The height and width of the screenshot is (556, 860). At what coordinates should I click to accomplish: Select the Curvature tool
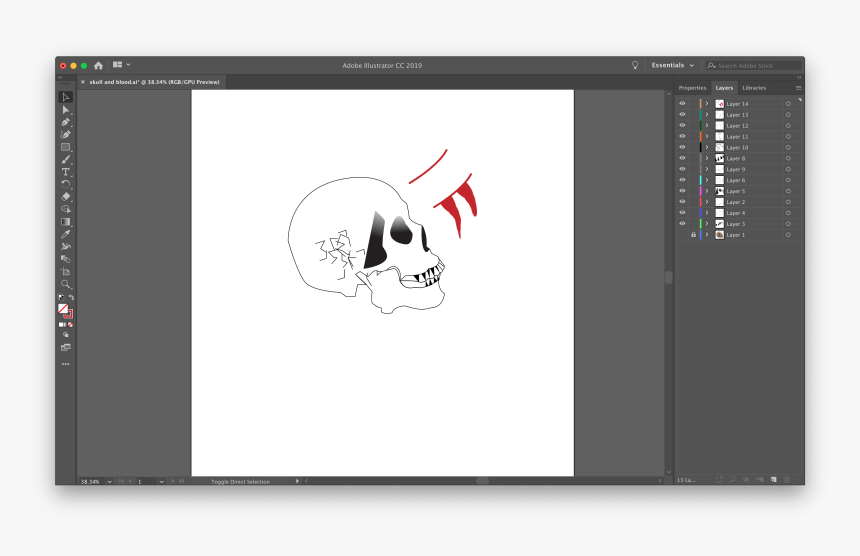coord(65,134)
